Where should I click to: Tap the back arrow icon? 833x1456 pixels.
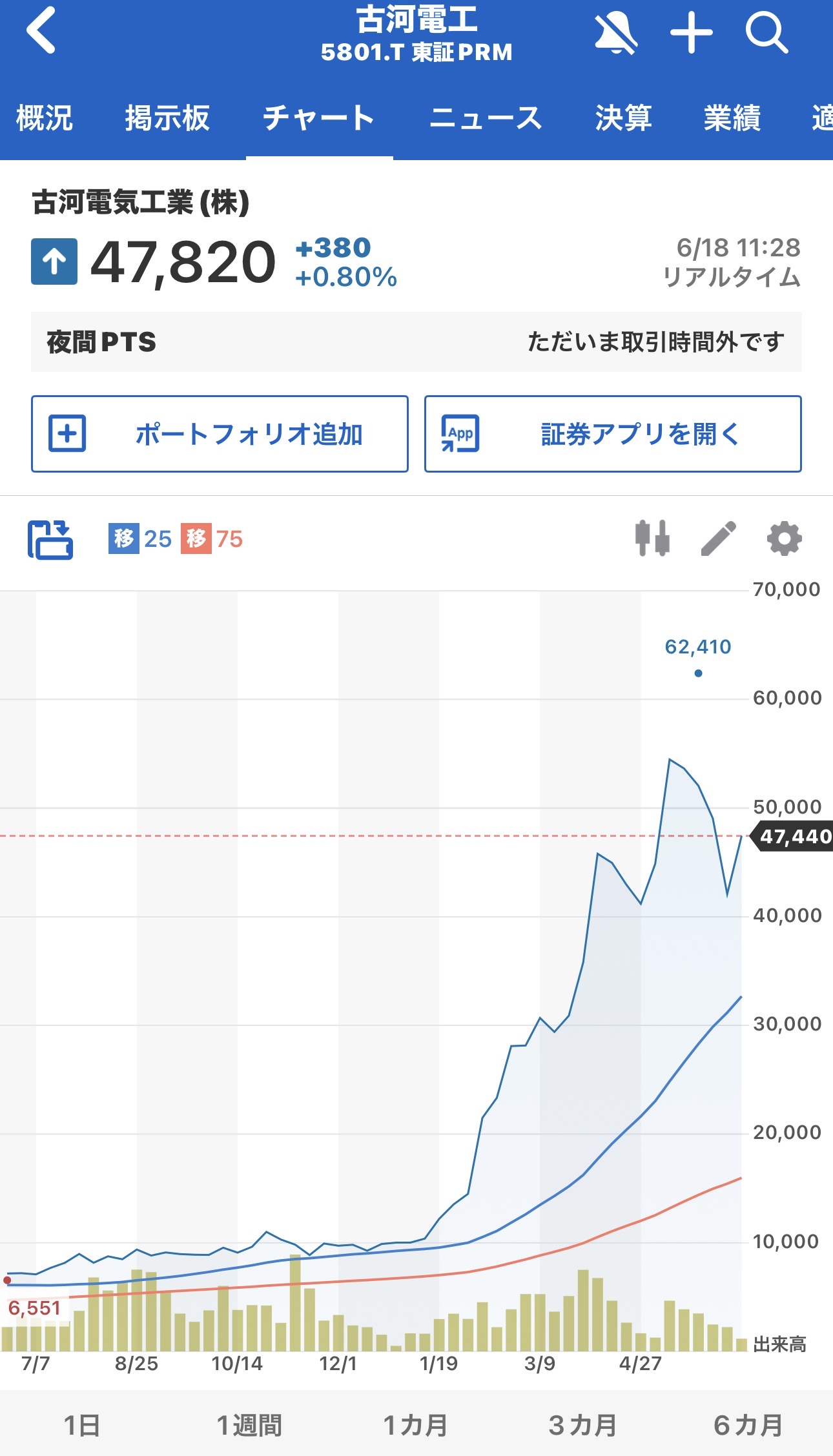(41, 31)
